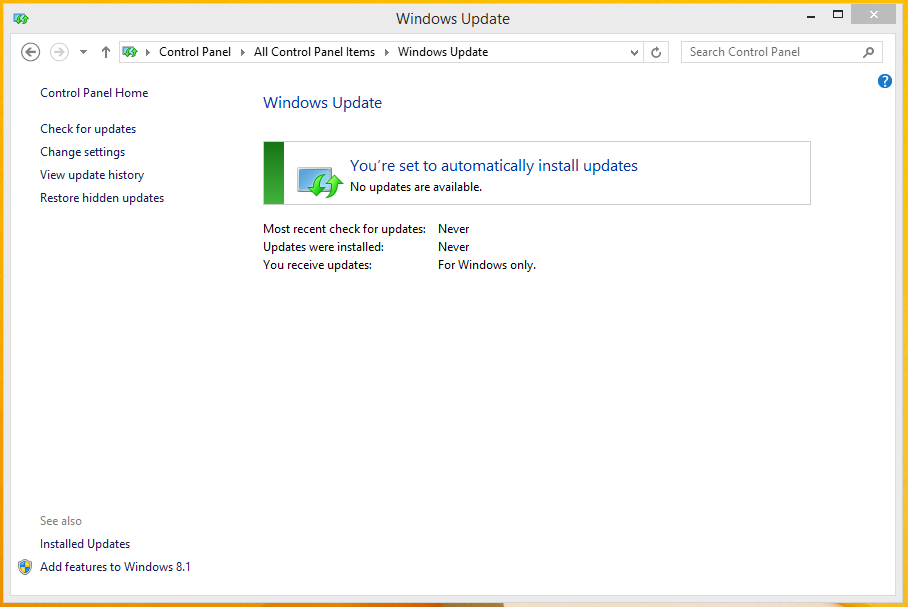Expand chevron after Control Panel breadcrumb

point(243,52)
